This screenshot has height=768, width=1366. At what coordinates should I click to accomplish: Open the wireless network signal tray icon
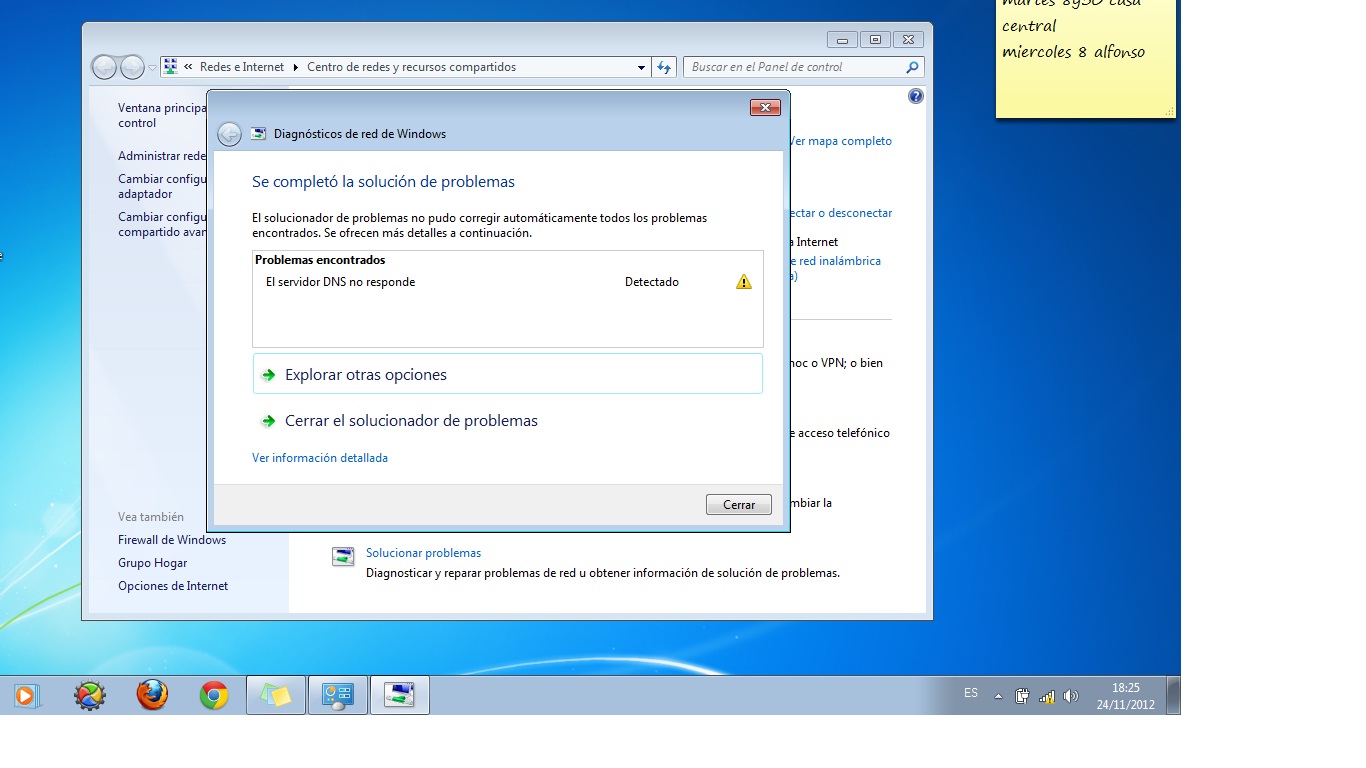click(x=1046, y=696)
